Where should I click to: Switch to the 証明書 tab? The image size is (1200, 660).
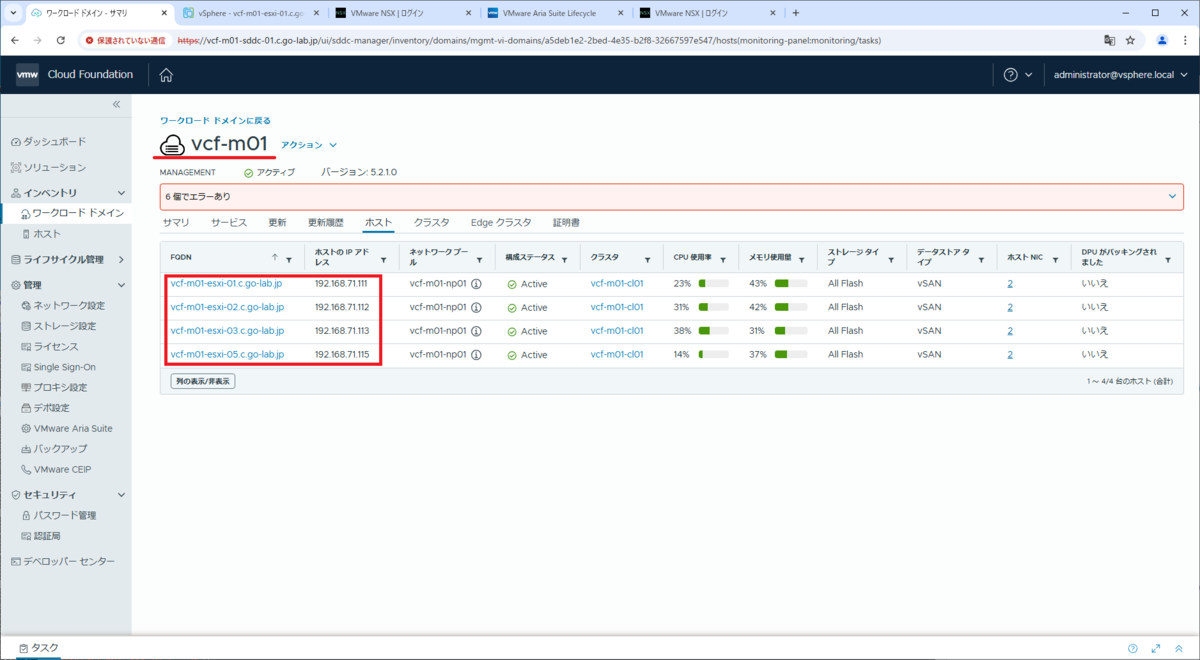[x=566, y=222]
